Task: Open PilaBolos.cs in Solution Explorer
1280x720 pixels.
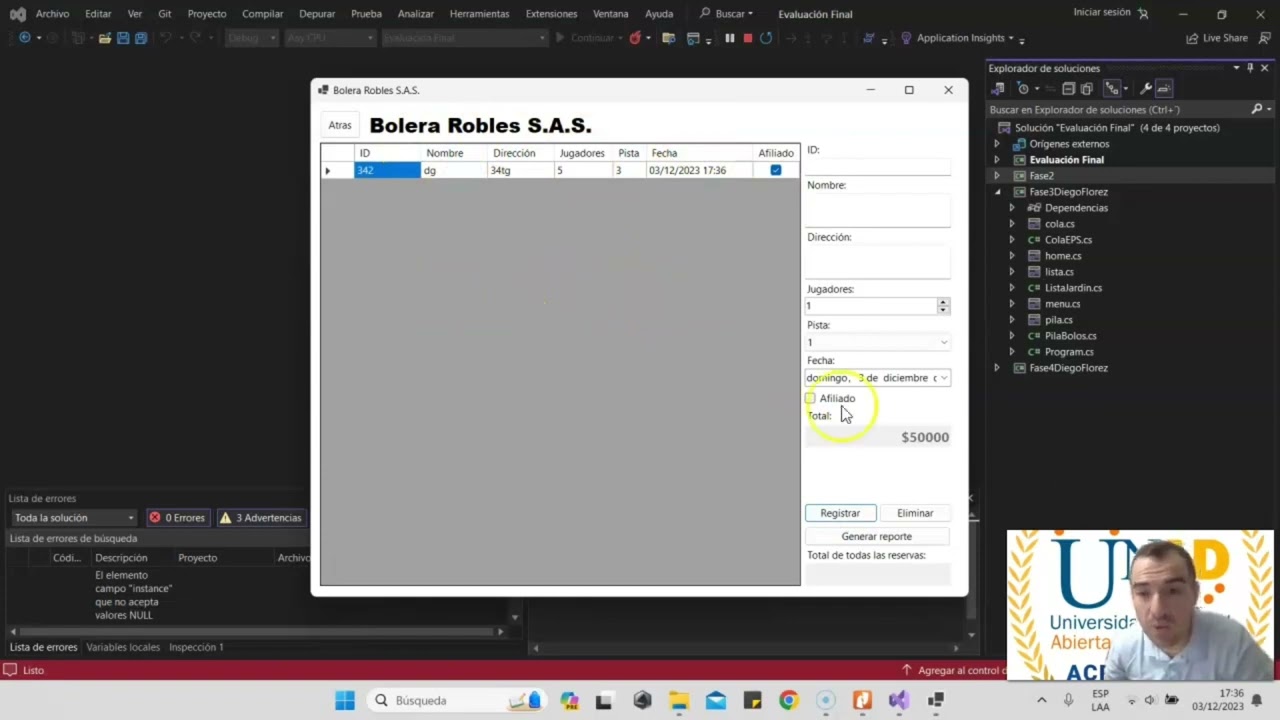Action: [1070, 336]
